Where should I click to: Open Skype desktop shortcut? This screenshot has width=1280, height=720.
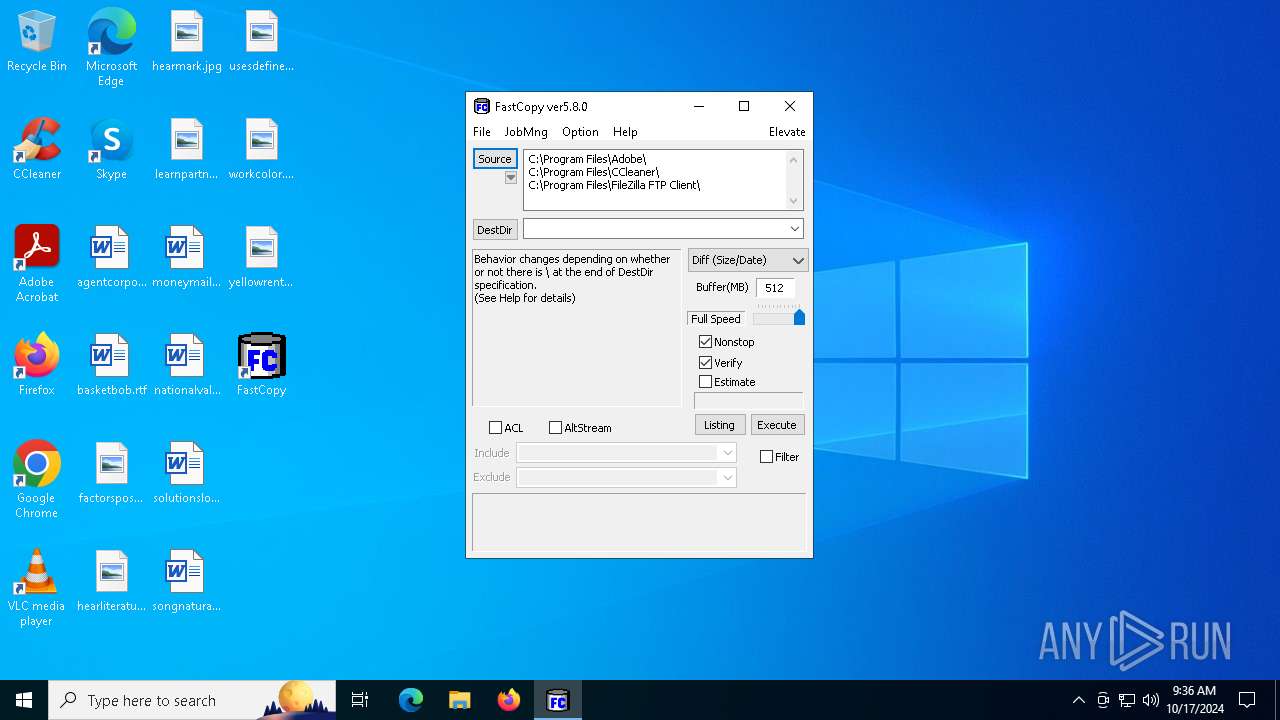coord(111,150)
